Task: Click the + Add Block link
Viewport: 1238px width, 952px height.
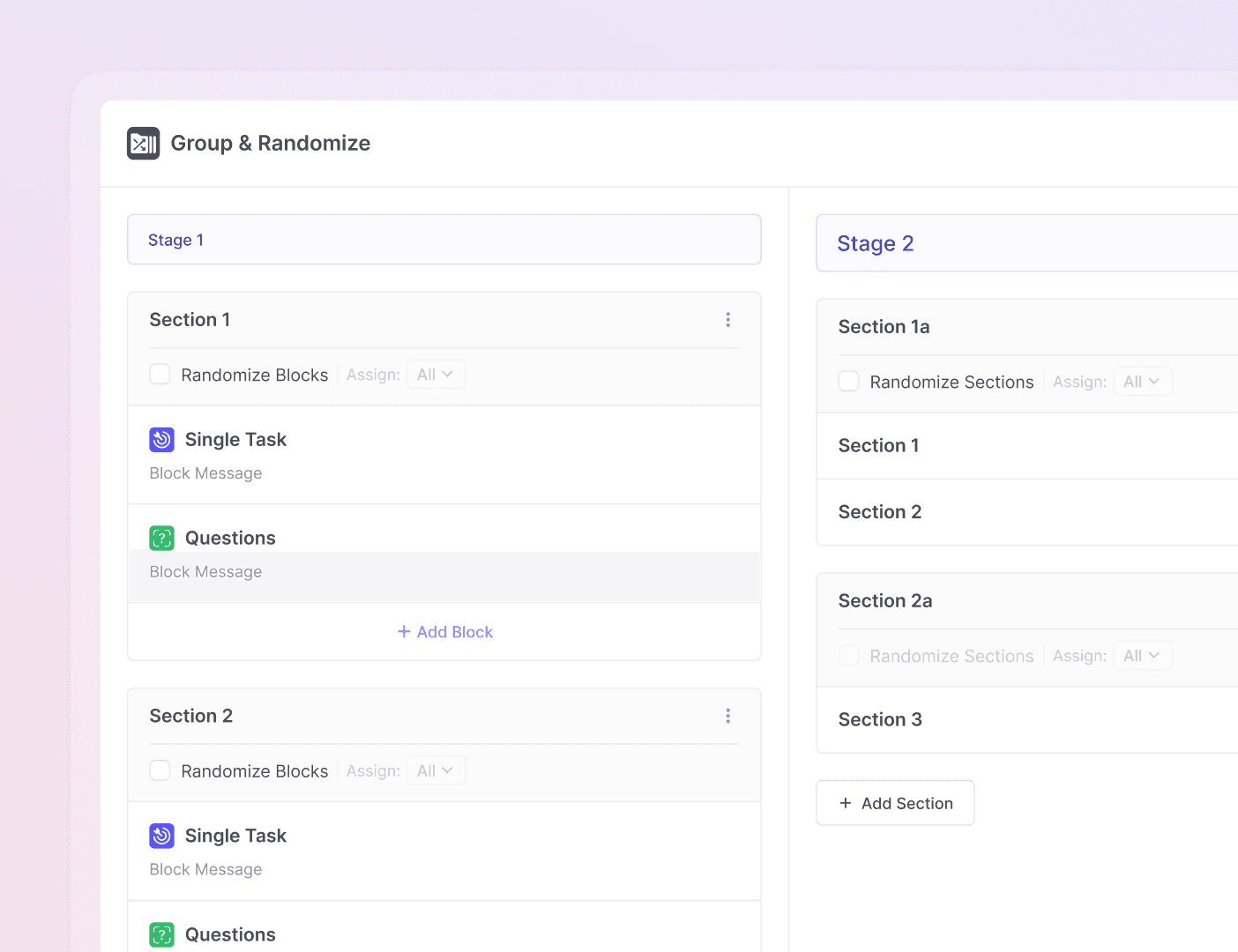Action: pyautogui.click(x=444, y=632)
